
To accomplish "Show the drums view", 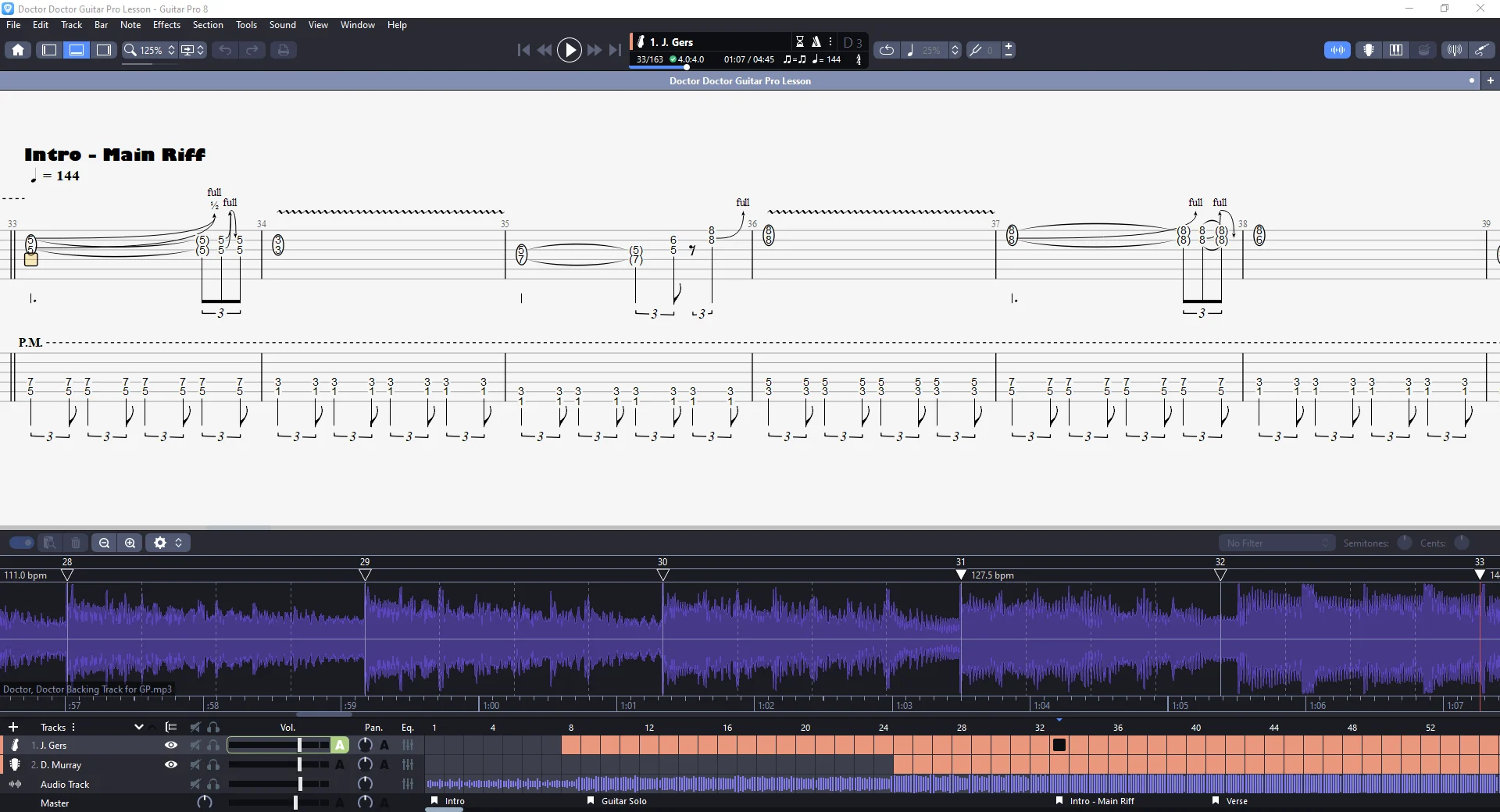I will 1424,50.
